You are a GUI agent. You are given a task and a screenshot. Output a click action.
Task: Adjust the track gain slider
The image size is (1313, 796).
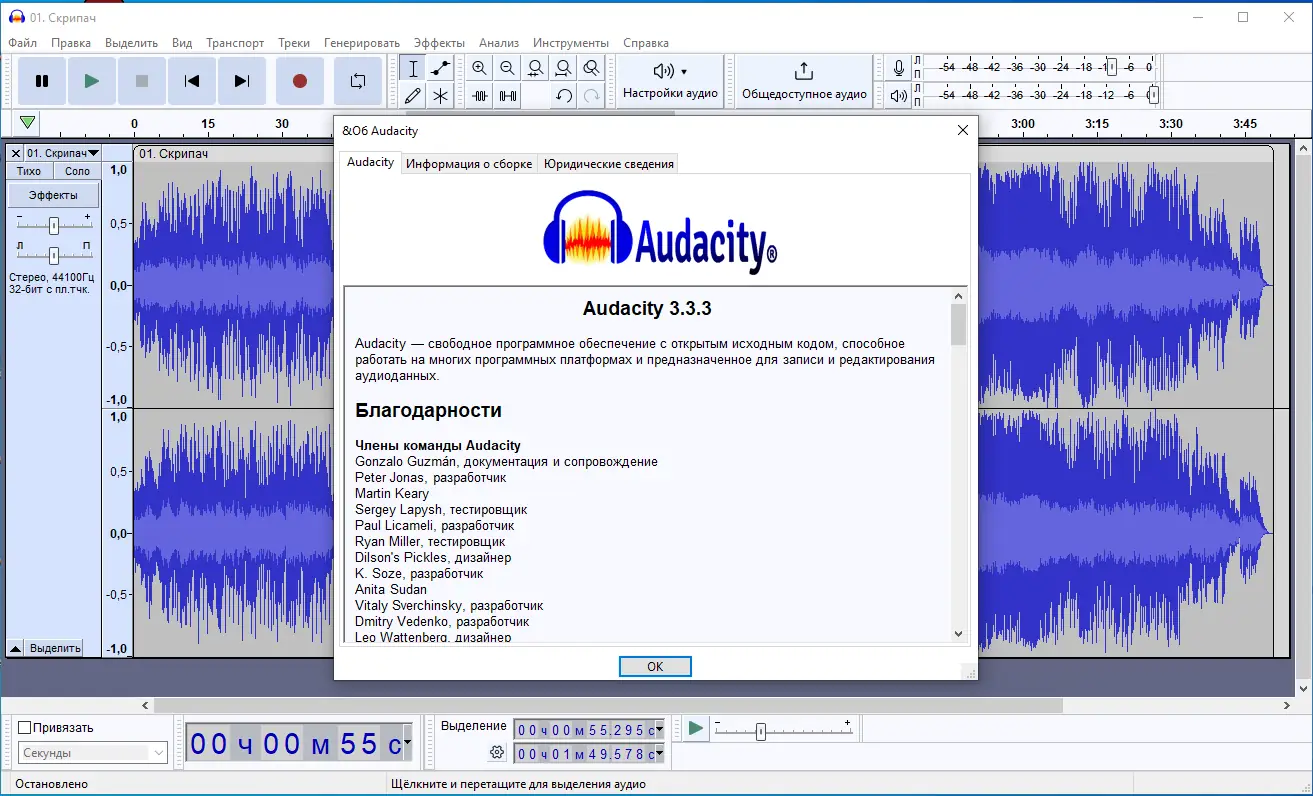pos(54,225)
